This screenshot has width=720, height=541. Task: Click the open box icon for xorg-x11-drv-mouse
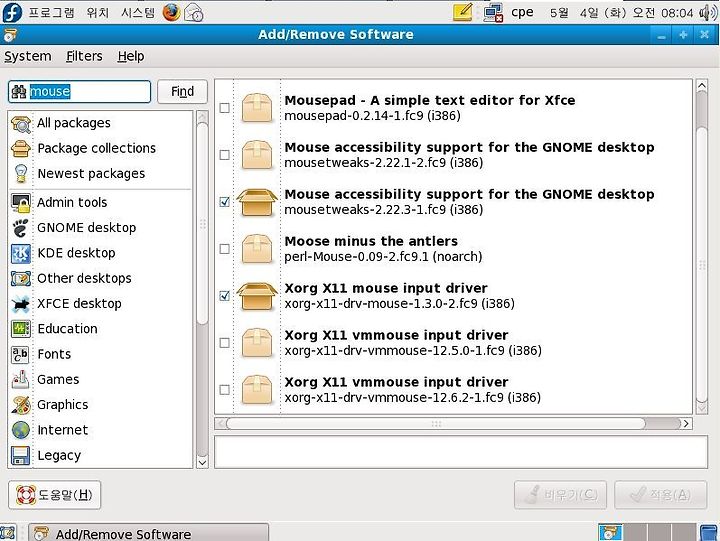[x=257, y=296]
